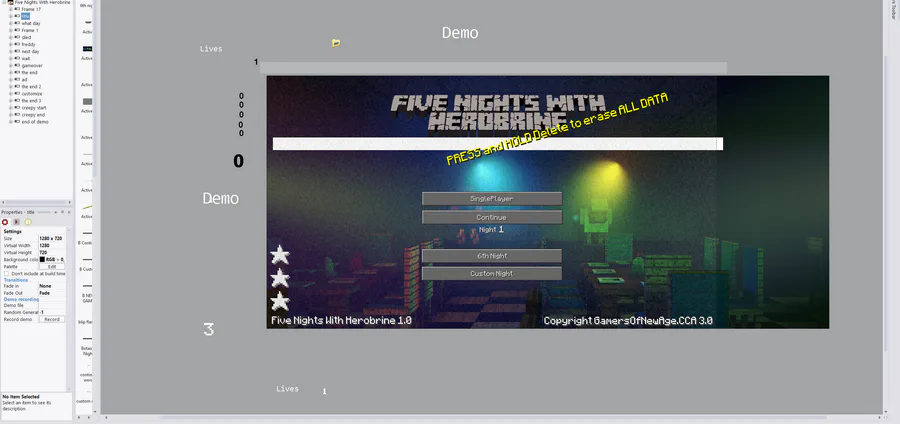Toggle 'Don't include at build time' checkbox
The image size is (900, 424).
click(x=6, y=274)
